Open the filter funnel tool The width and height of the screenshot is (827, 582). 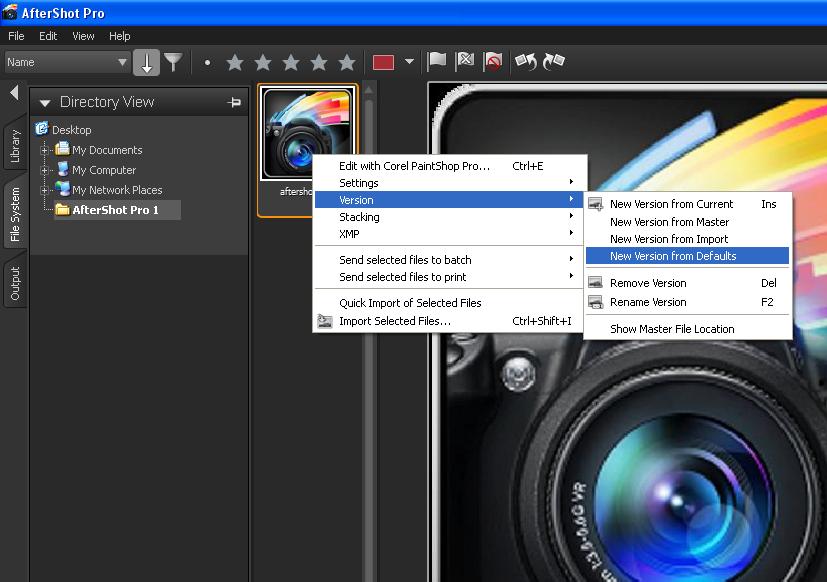173,62
